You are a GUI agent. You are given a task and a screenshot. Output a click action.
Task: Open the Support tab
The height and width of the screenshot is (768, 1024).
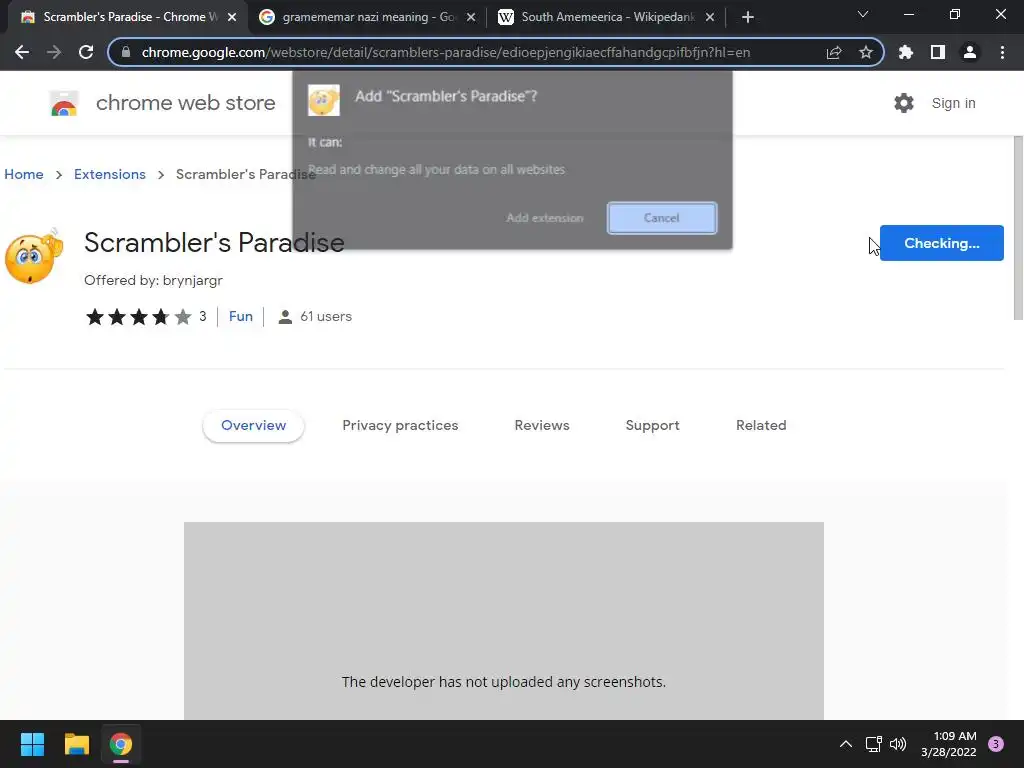pyautogui.click(x=652, y=425)
